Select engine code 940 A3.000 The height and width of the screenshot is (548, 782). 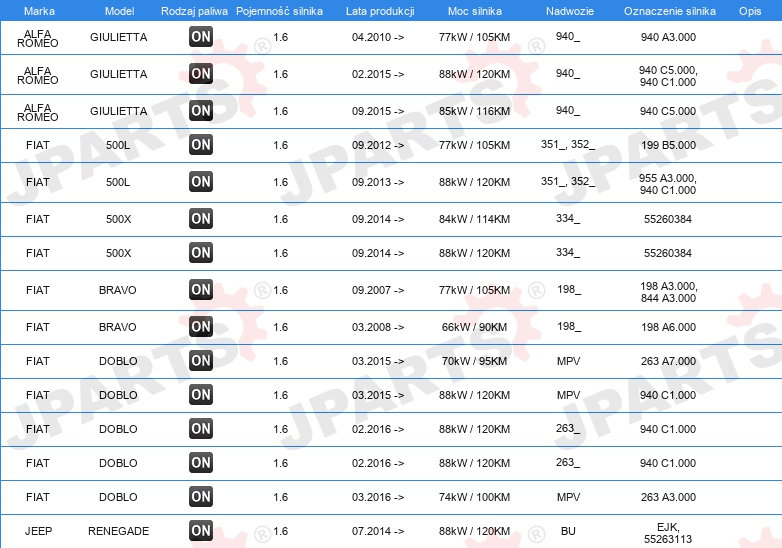[668, 37]
